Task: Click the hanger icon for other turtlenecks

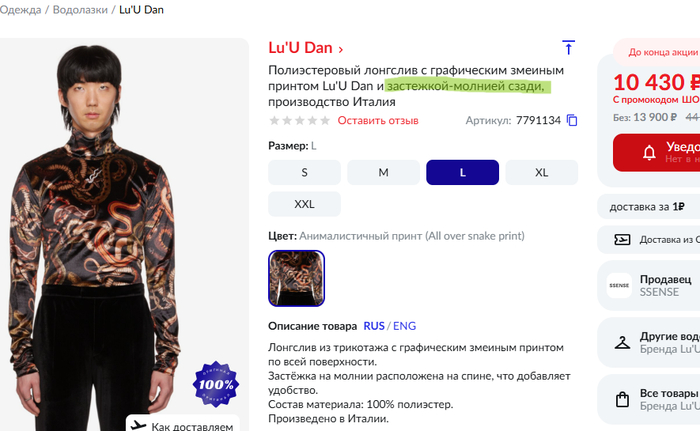Action: tap(622, 343)
